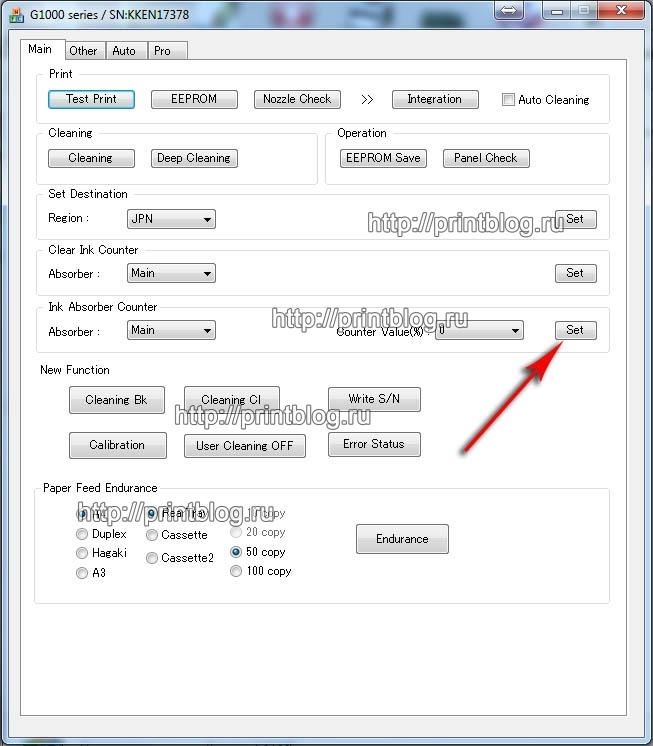The image size is (653, 746).
Task: Expand the Clear Ink Counter Absorber dropdown
Action: [171, 273]
